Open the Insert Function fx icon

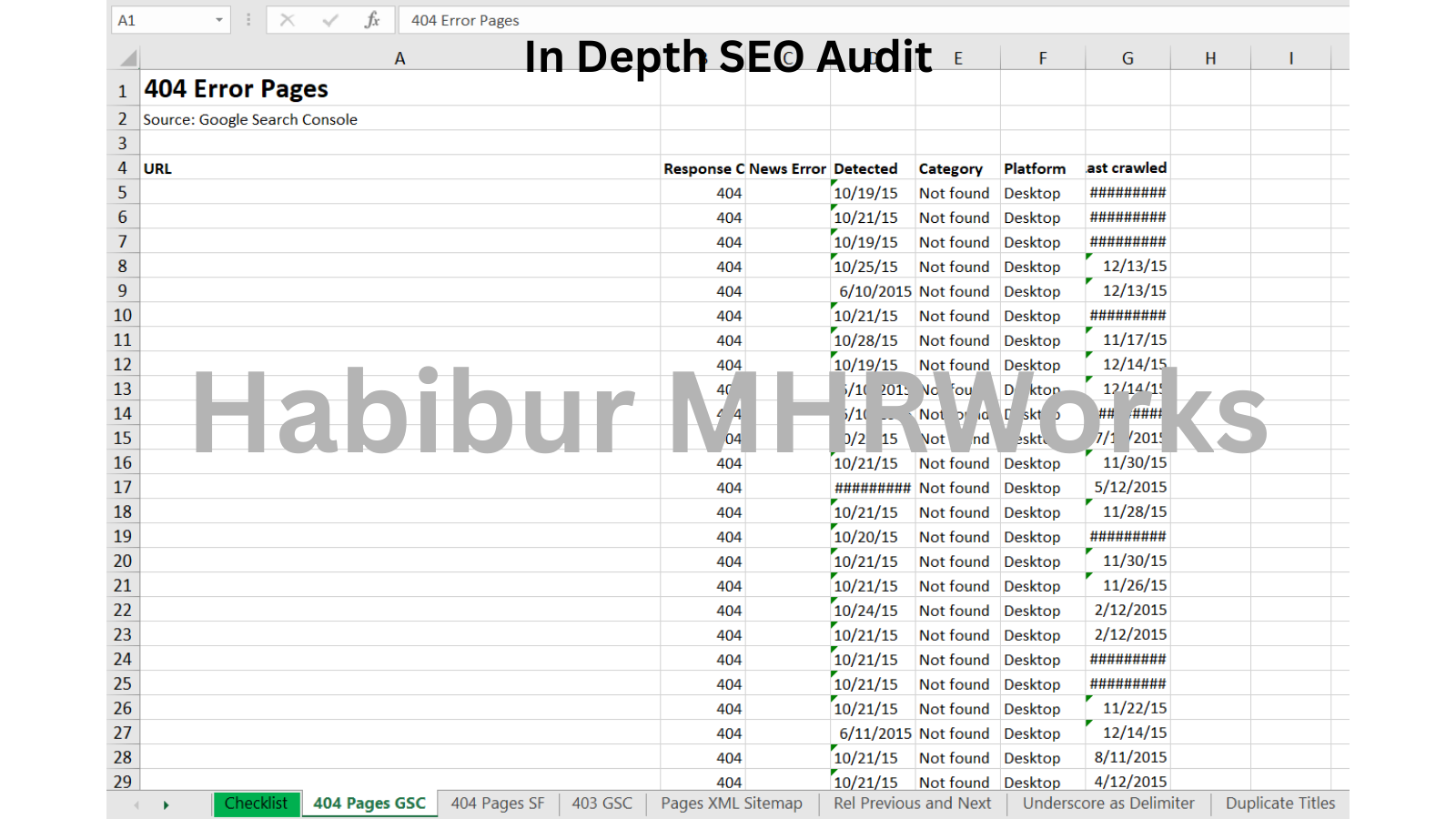tap(372, 20)
